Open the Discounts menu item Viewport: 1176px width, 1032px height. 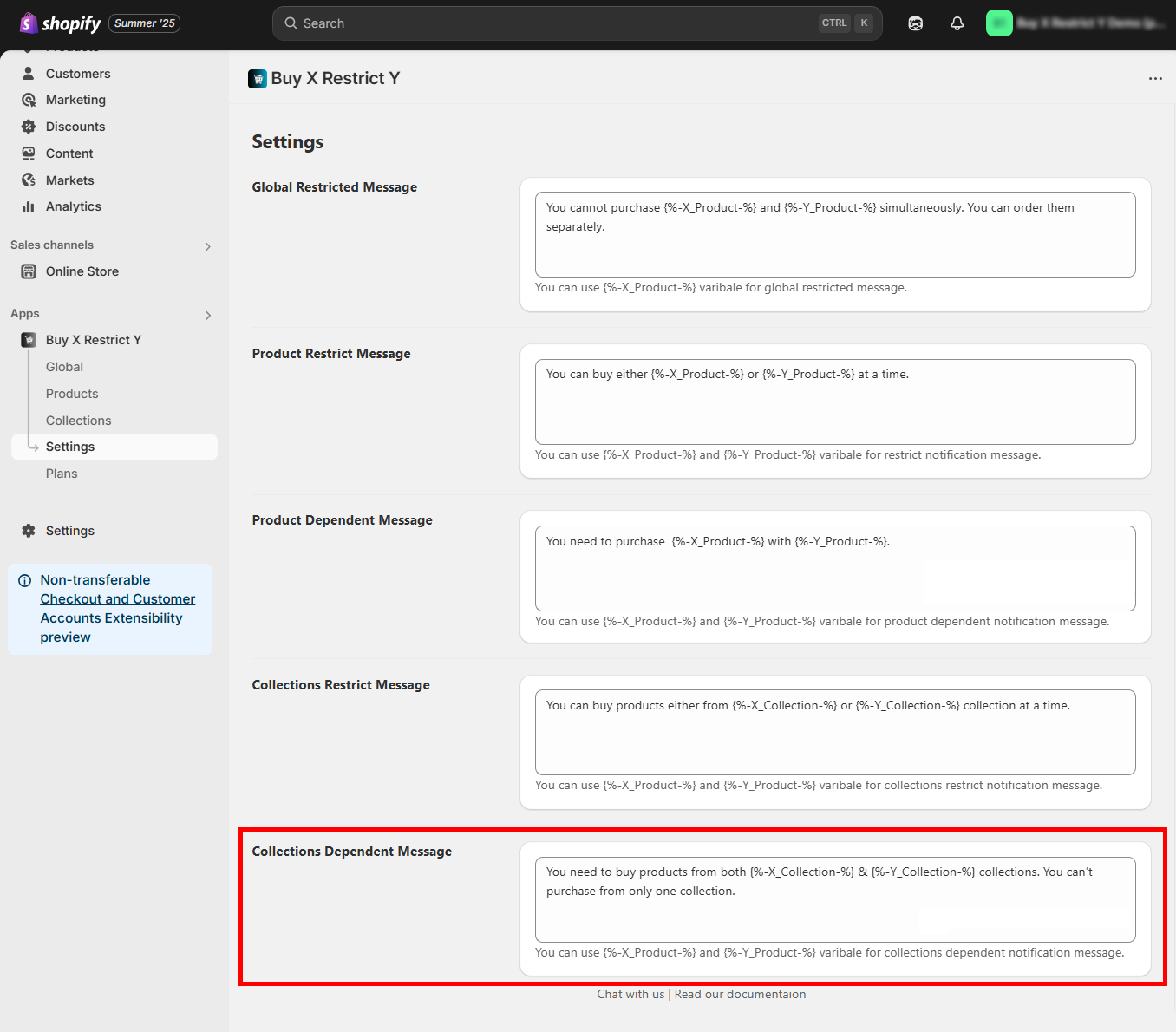coord(75,127)
